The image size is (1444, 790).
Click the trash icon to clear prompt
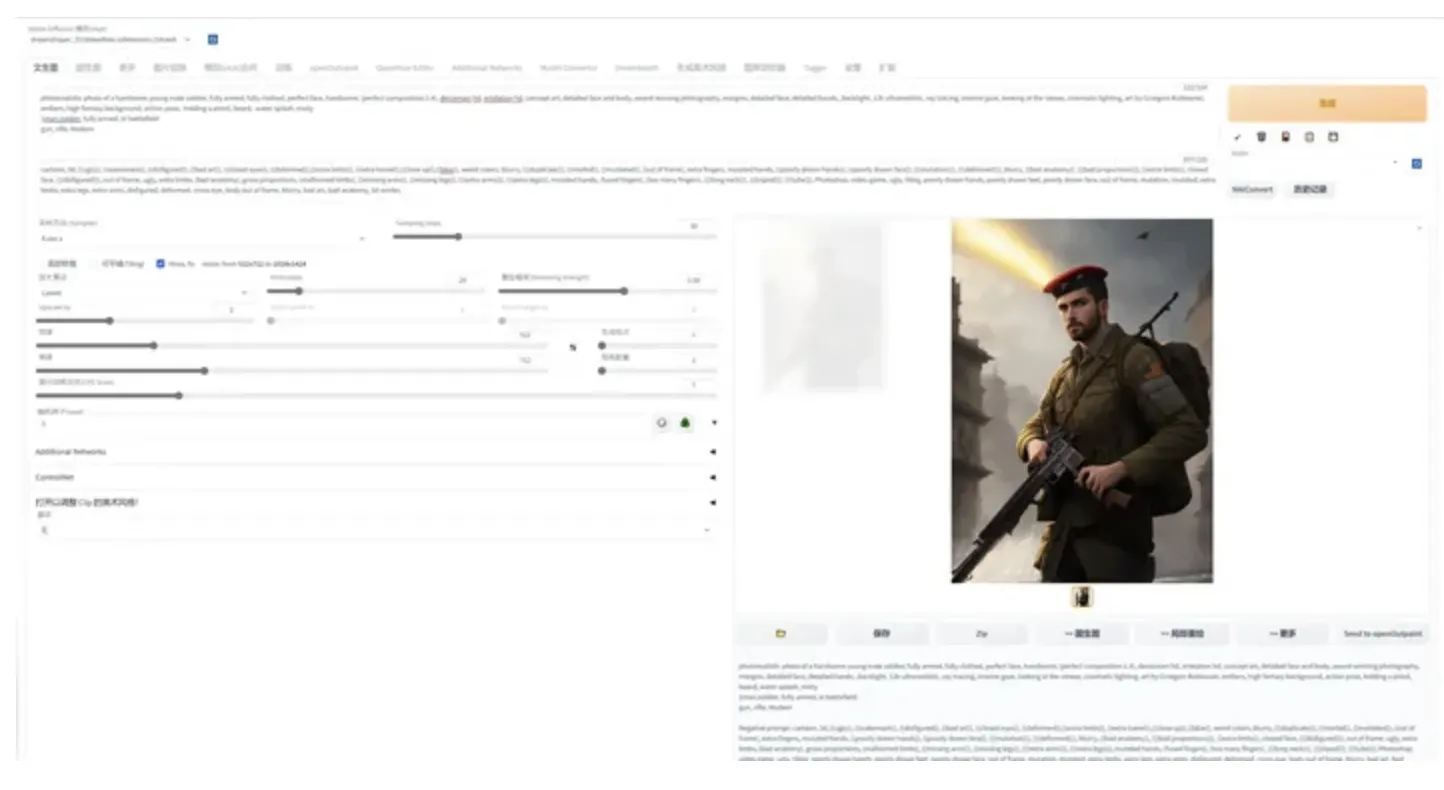[1261, 137]
